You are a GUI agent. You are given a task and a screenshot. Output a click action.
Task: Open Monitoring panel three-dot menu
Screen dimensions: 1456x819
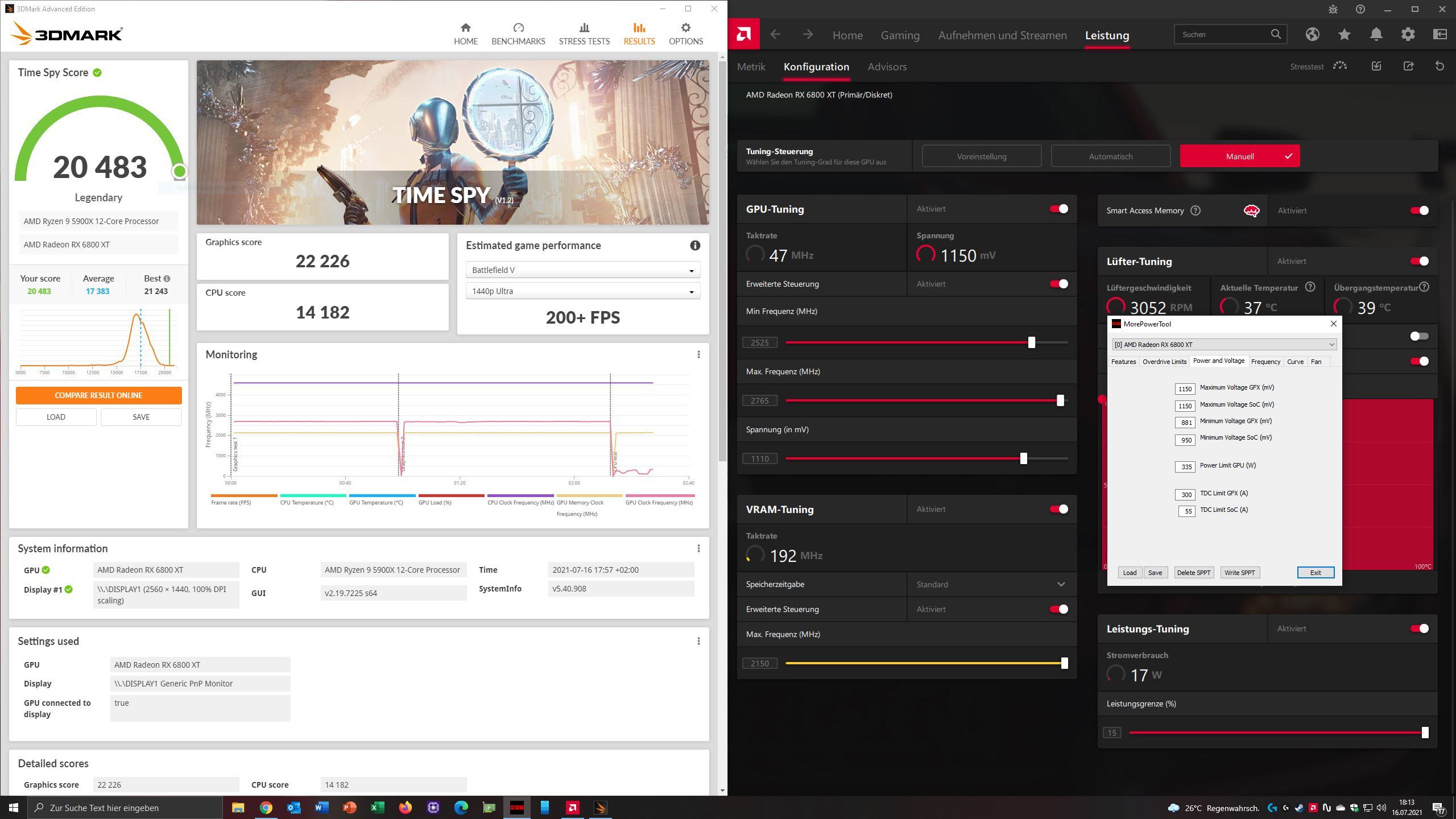click(x=698, y=354)
